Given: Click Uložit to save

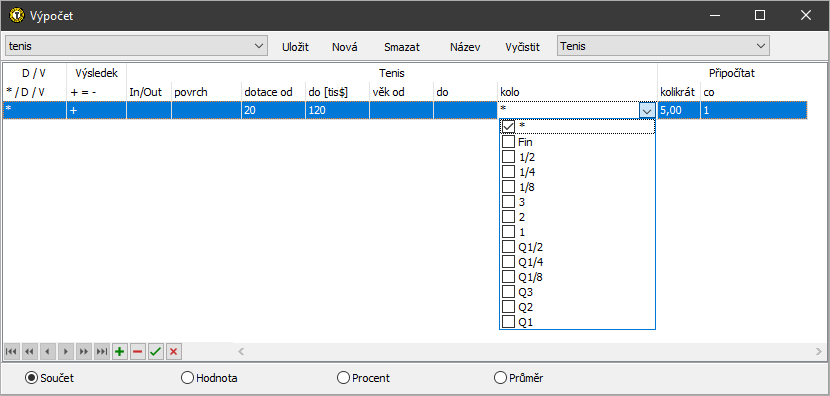Looking at the screenshot, I should (295, 47).
